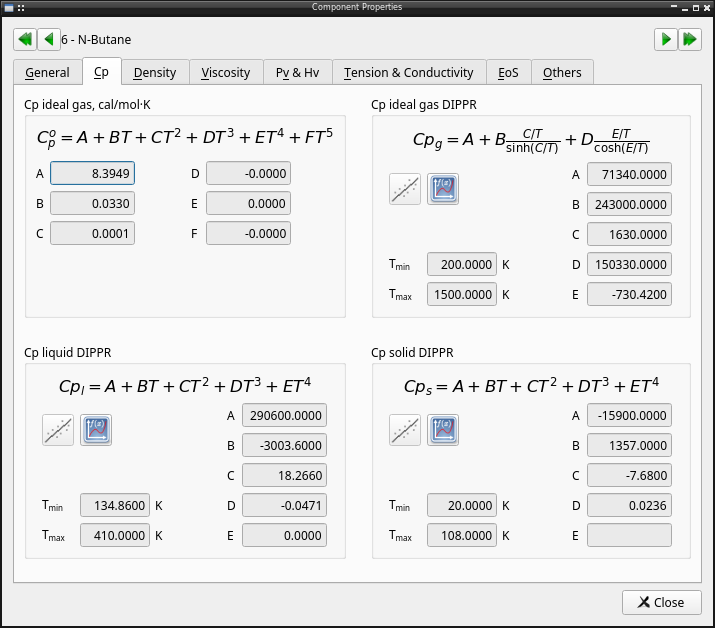Click empty Cp solid E field
The image size is (715, 628).
click(629, 535)
